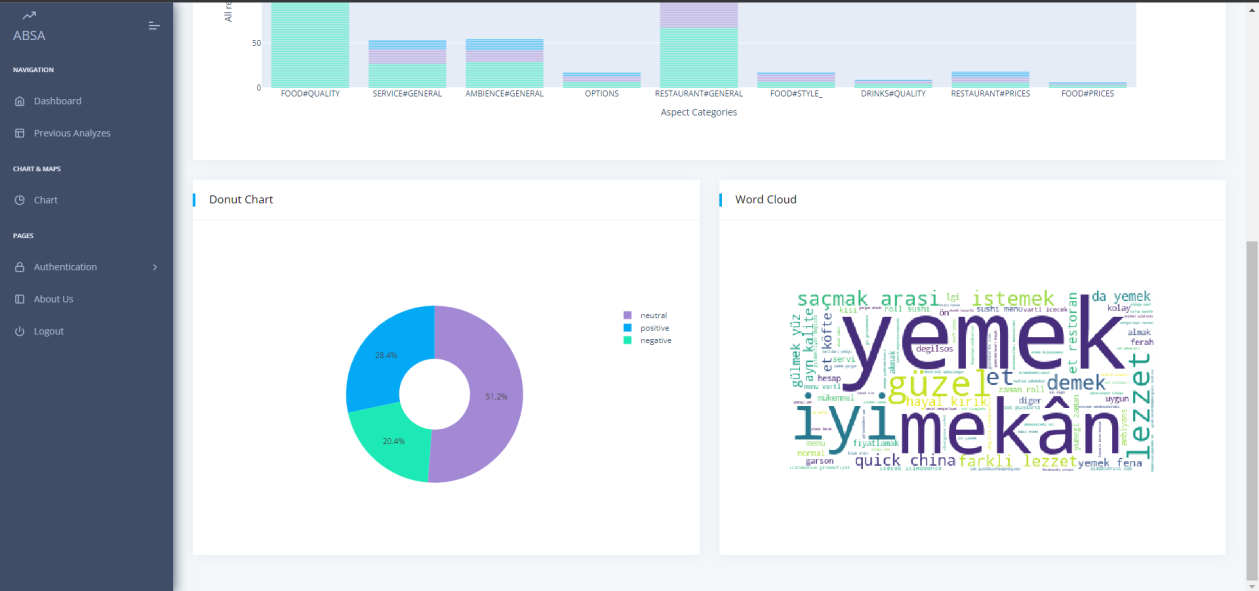This screenshot has width=1259, height=591.
Task: Open the Dashboard navigation item
Action: 57,100
